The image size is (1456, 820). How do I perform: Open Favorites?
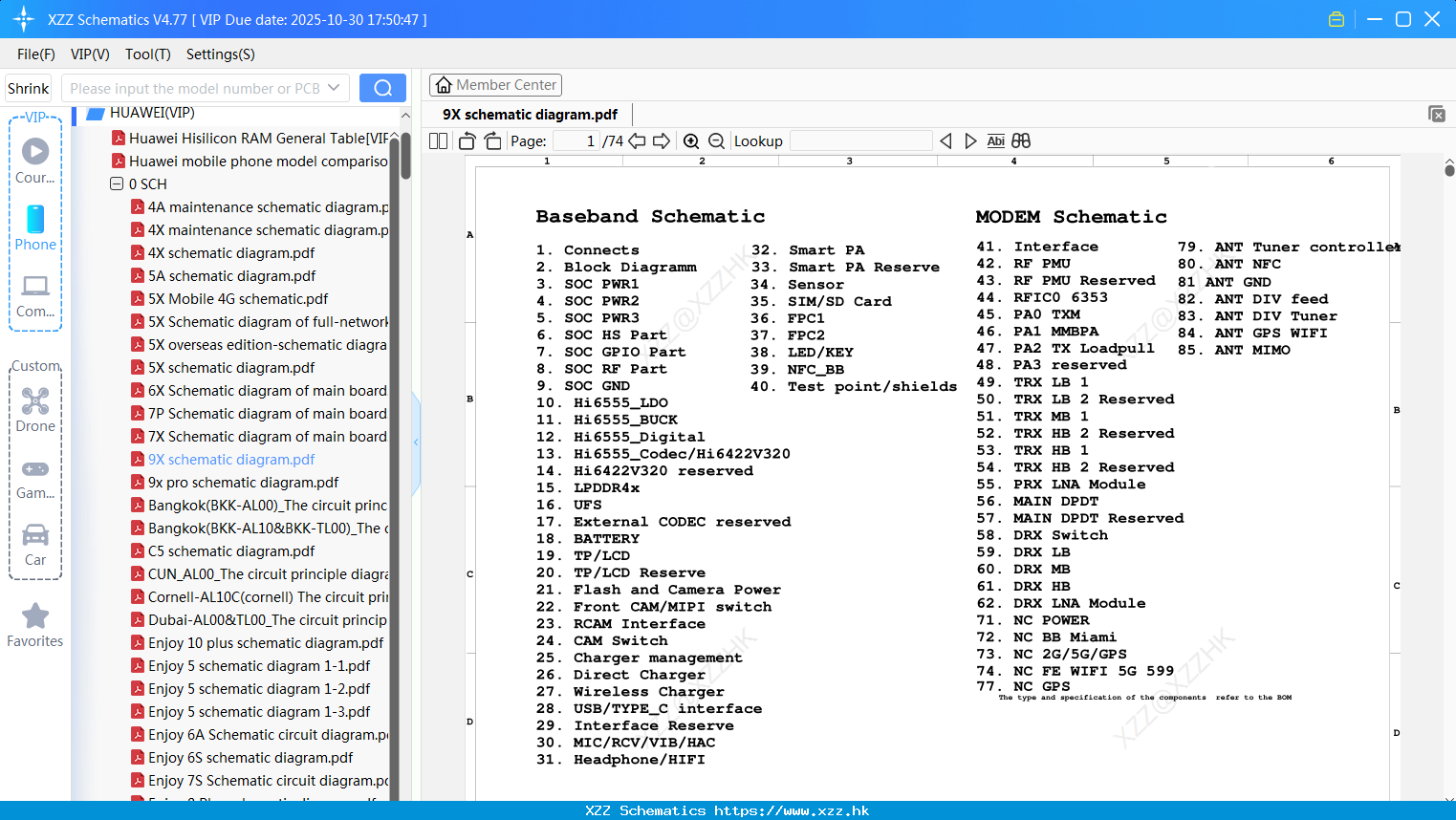35,625
